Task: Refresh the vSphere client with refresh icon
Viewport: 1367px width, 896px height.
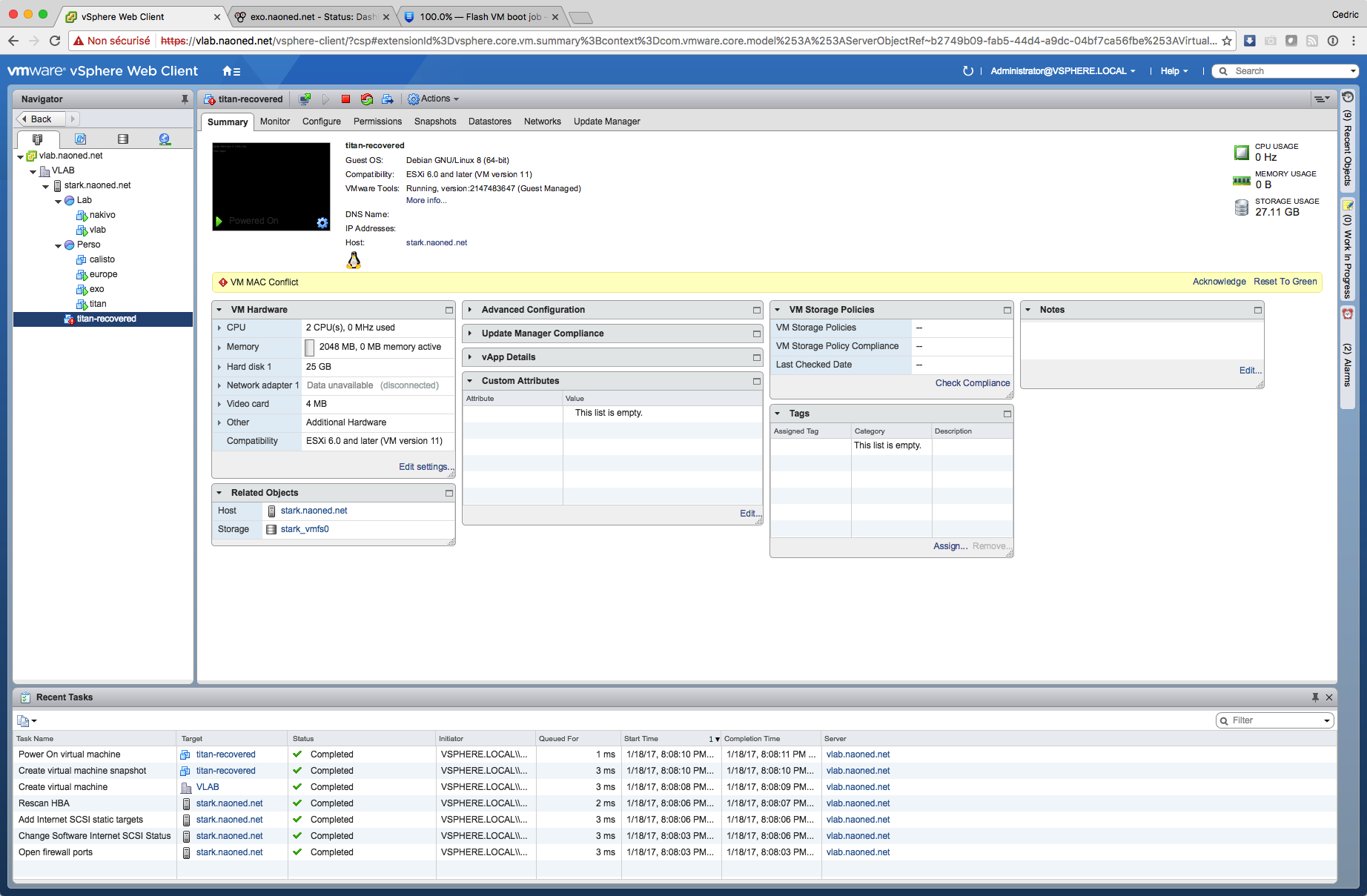Action: pyautogui.click(x=967, y=71)
